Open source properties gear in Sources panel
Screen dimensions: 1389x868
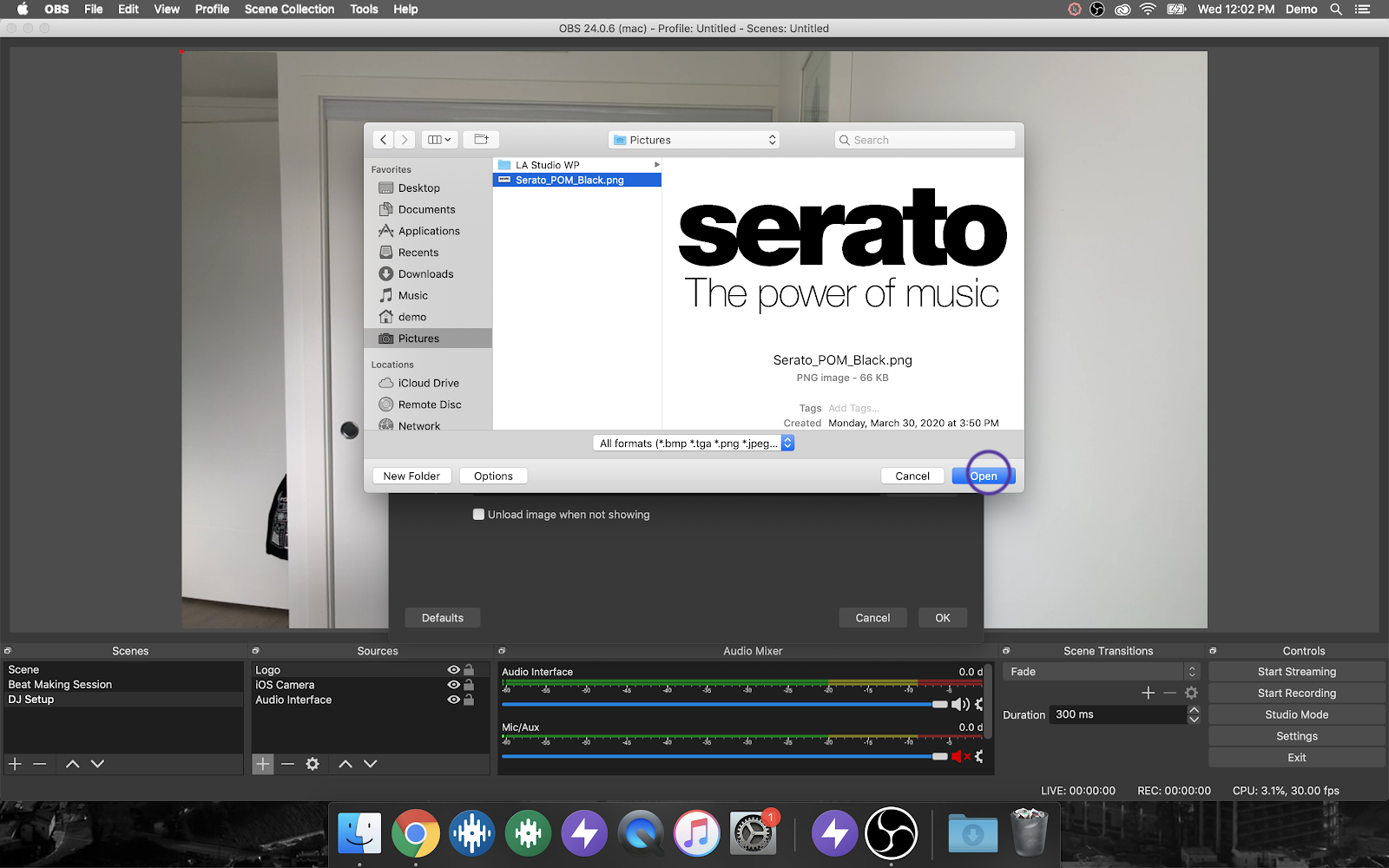point(313,764)
